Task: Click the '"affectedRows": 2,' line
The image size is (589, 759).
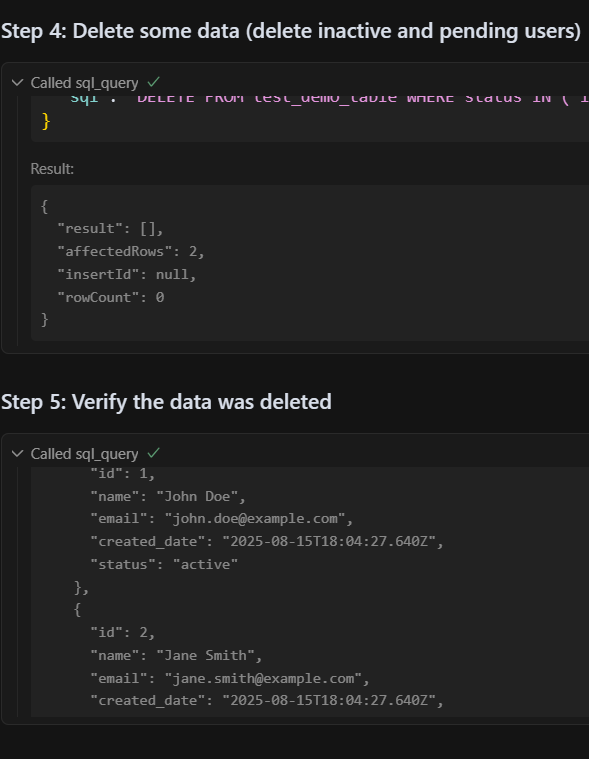Action: [131, 252]
